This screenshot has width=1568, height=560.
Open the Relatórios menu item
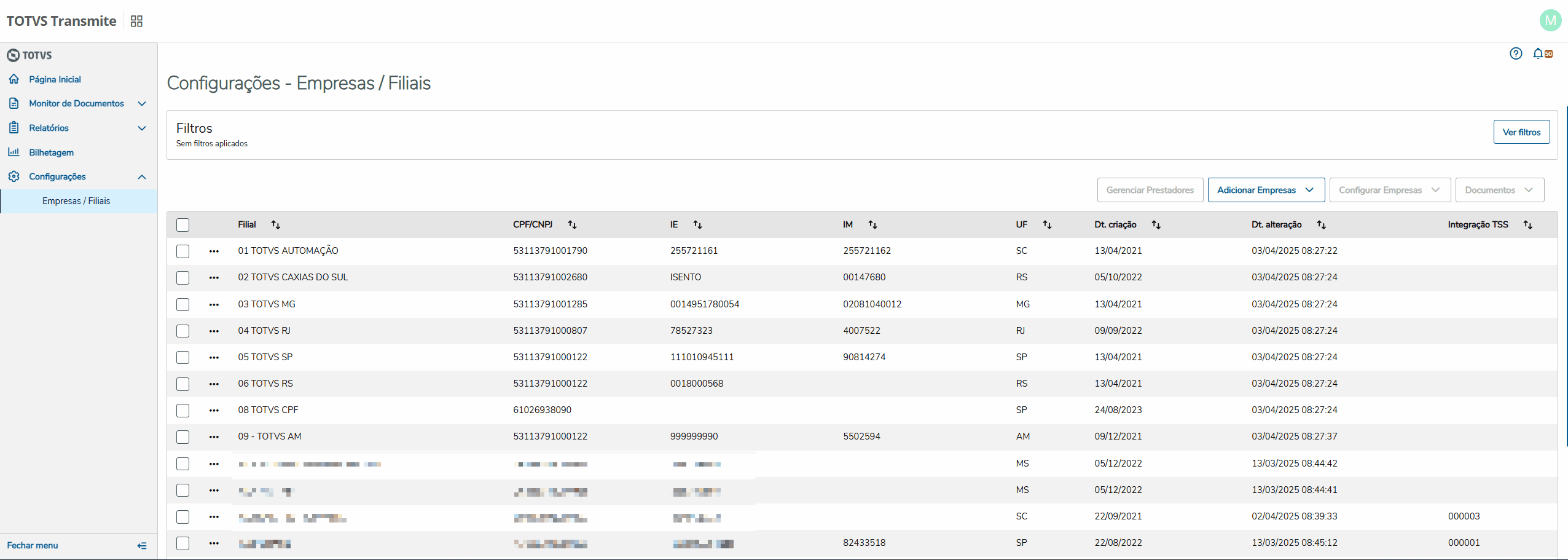(49, 128)
